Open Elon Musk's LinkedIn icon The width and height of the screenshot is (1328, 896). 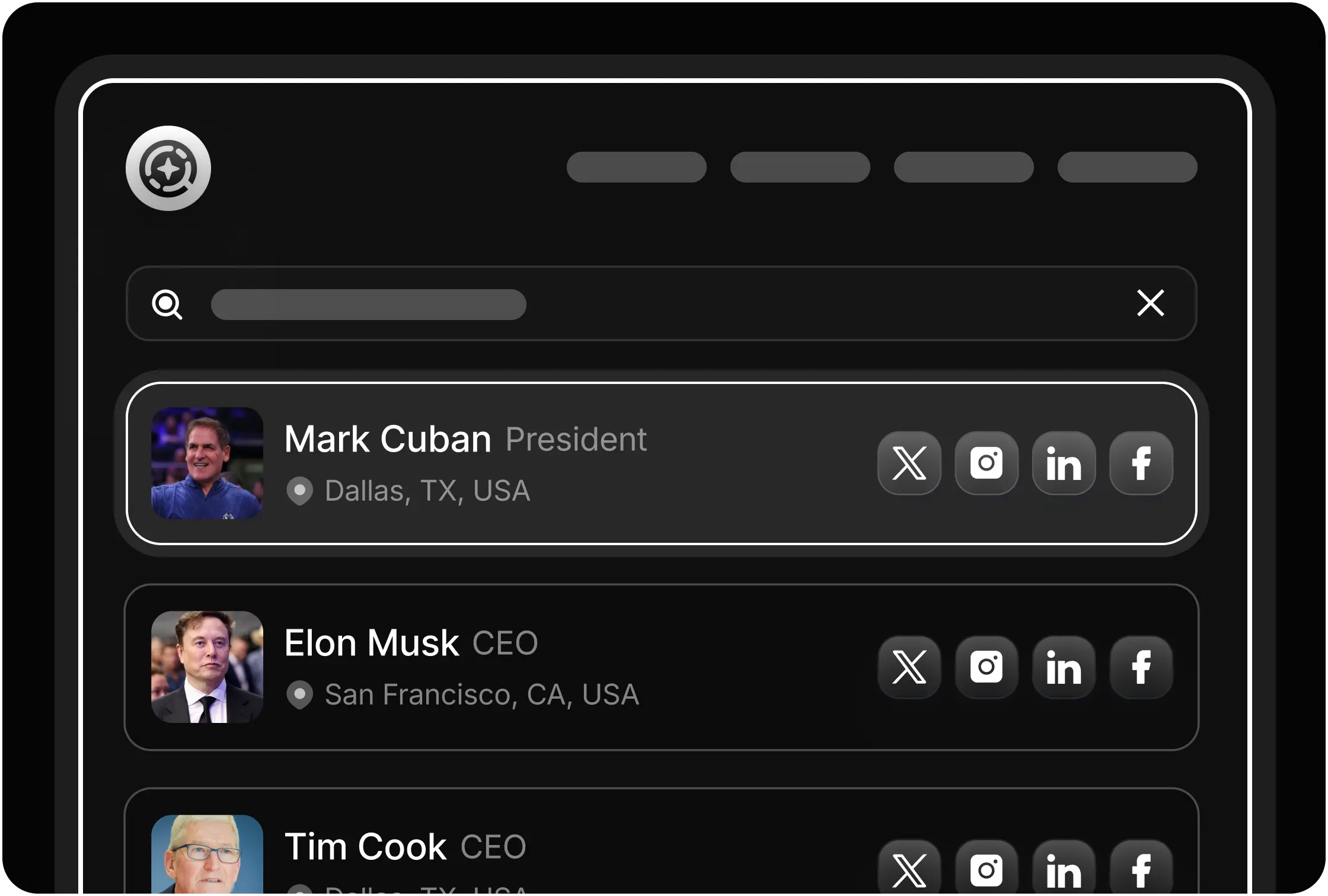point(1064,667)
